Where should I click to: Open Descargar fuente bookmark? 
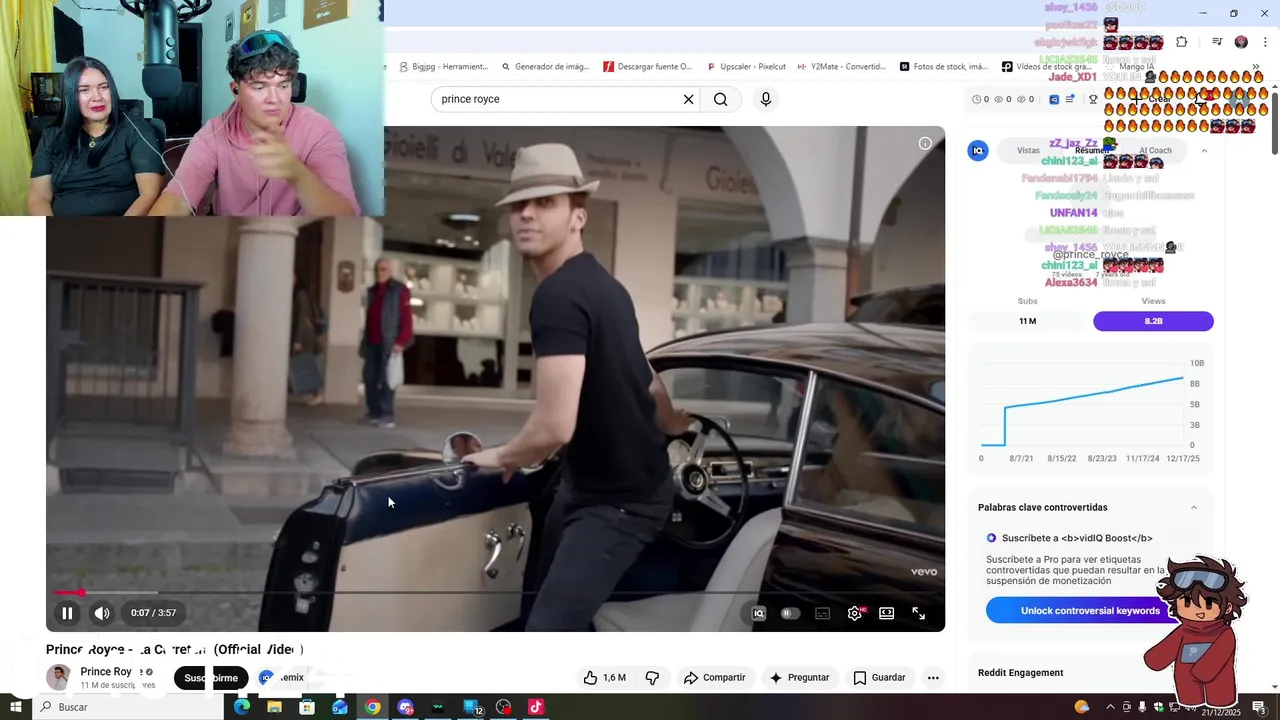pyautogui.click(x=647, y=67)
